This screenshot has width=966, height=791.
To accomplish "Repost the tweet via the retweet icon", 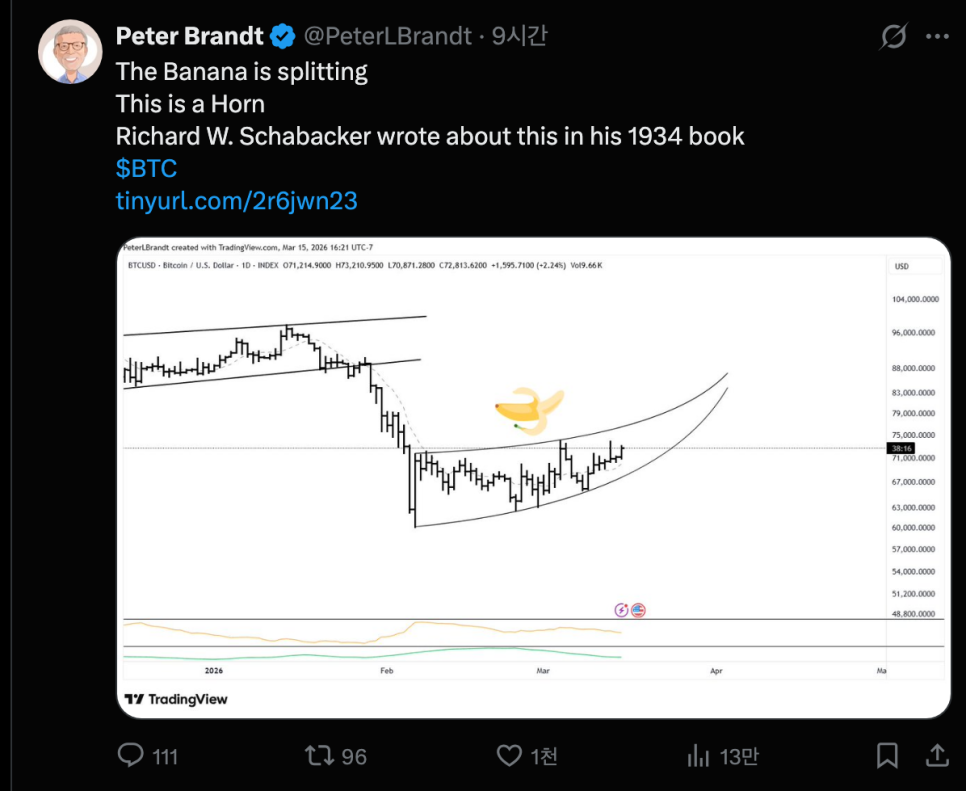I will coord(320,755).
